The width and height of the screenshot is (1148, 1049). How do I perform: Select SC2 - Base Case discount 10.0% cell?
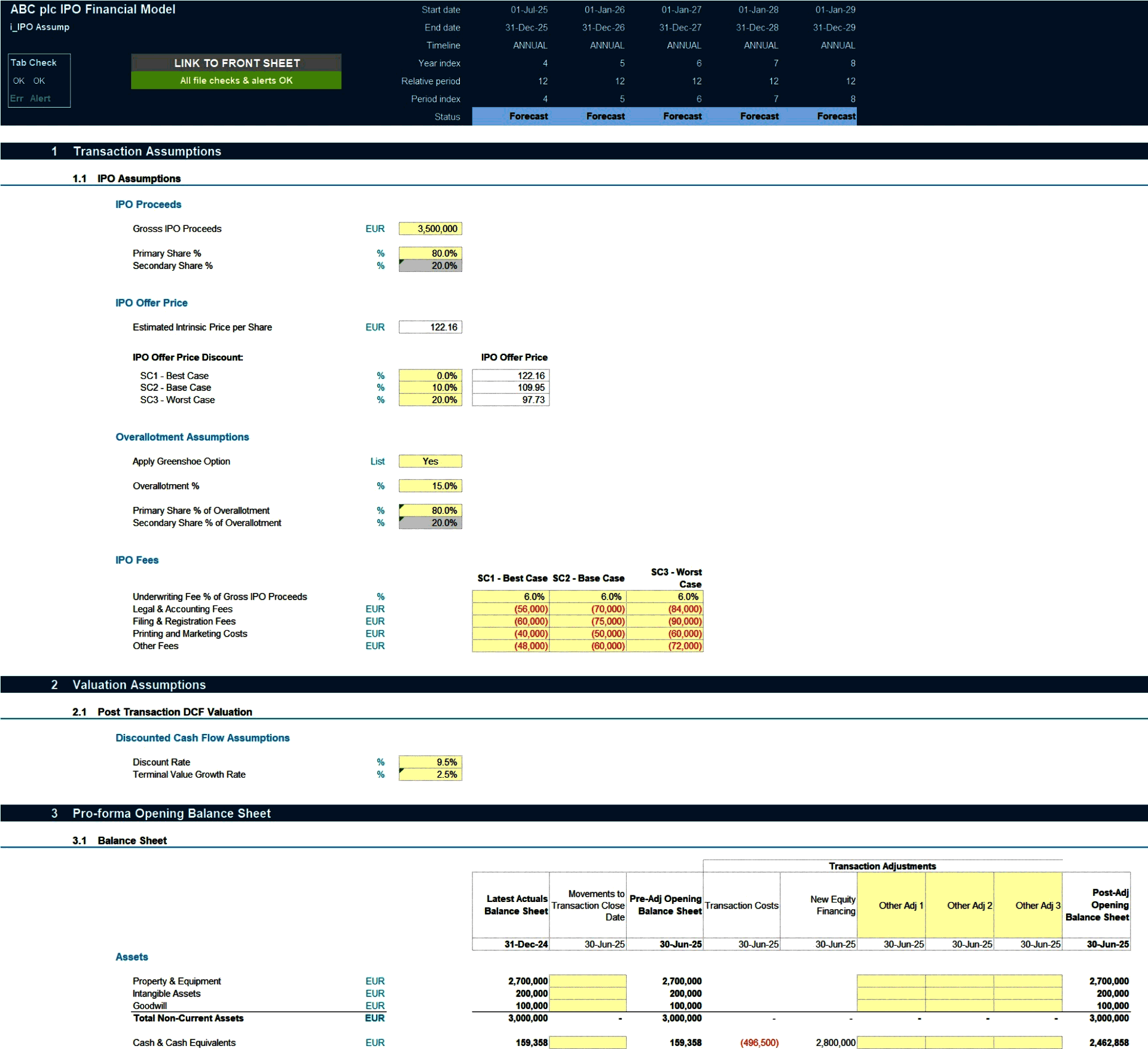(x=430, y=387)
